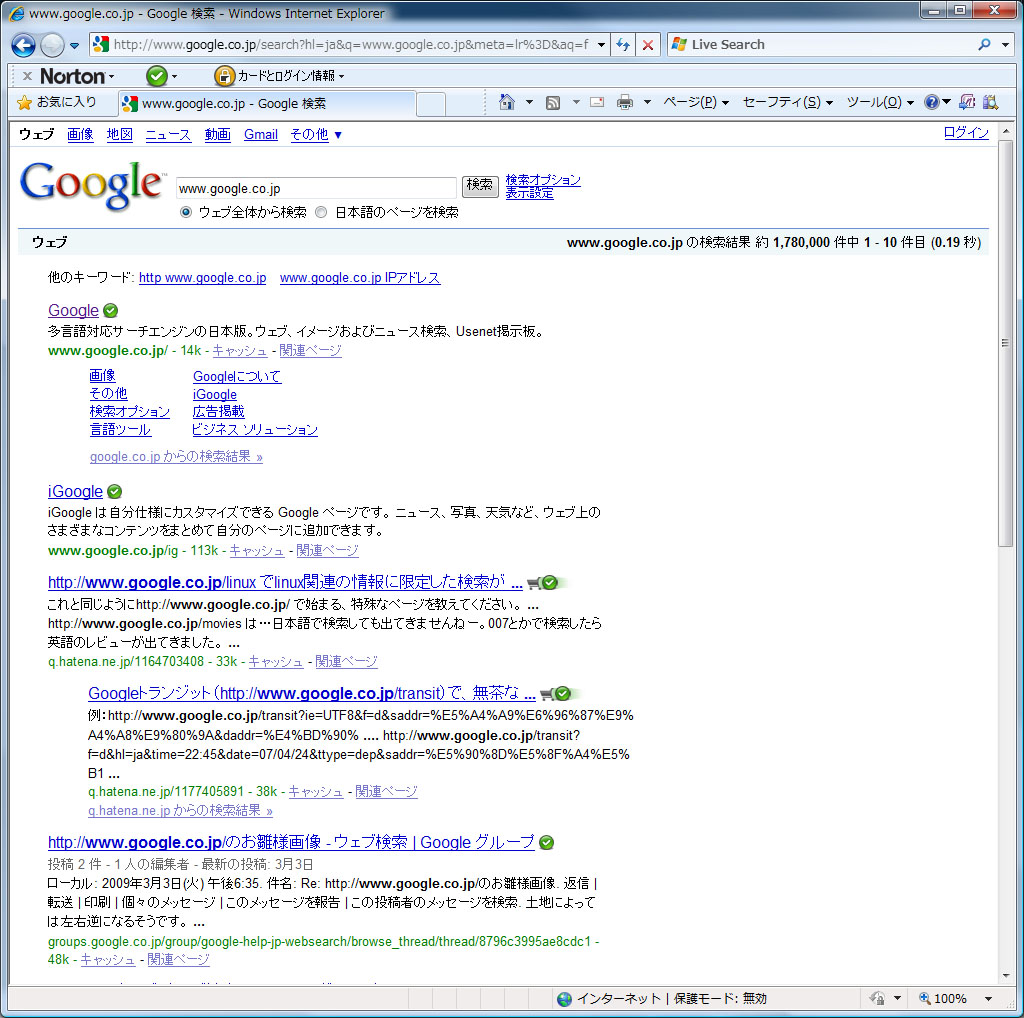Viewport: 1024px width, 1018px height.
Task: Click the privacy lock icon in status bar
Action: (877, 998)
